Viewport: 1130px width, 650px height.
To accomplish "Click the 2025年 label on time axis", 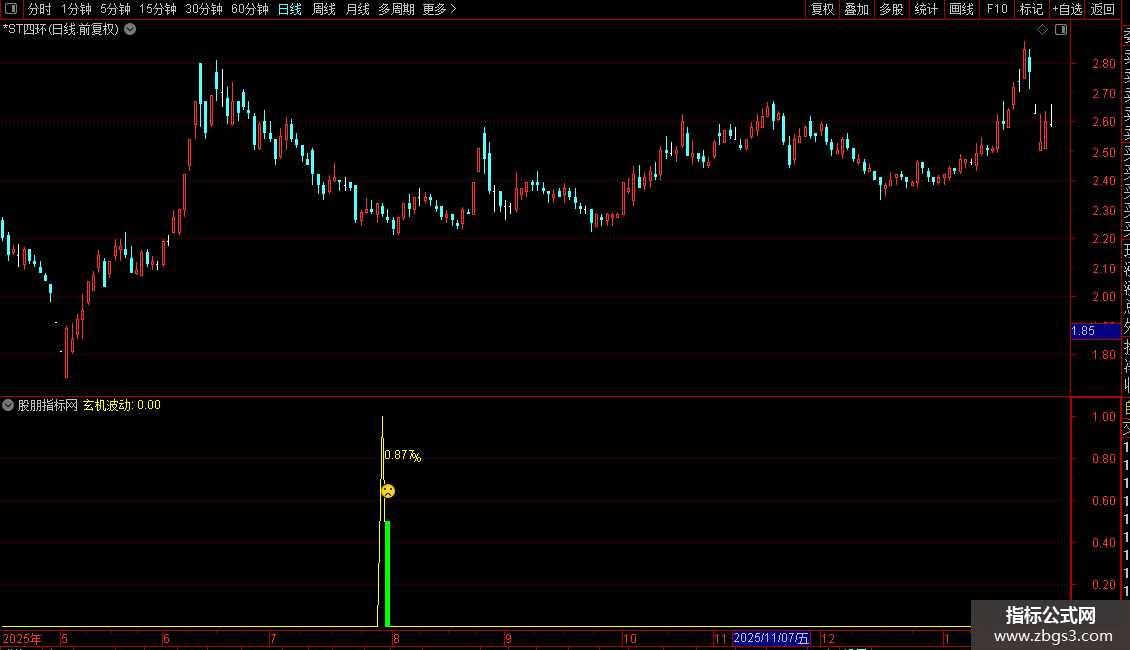I will click(x=22, y=638).
